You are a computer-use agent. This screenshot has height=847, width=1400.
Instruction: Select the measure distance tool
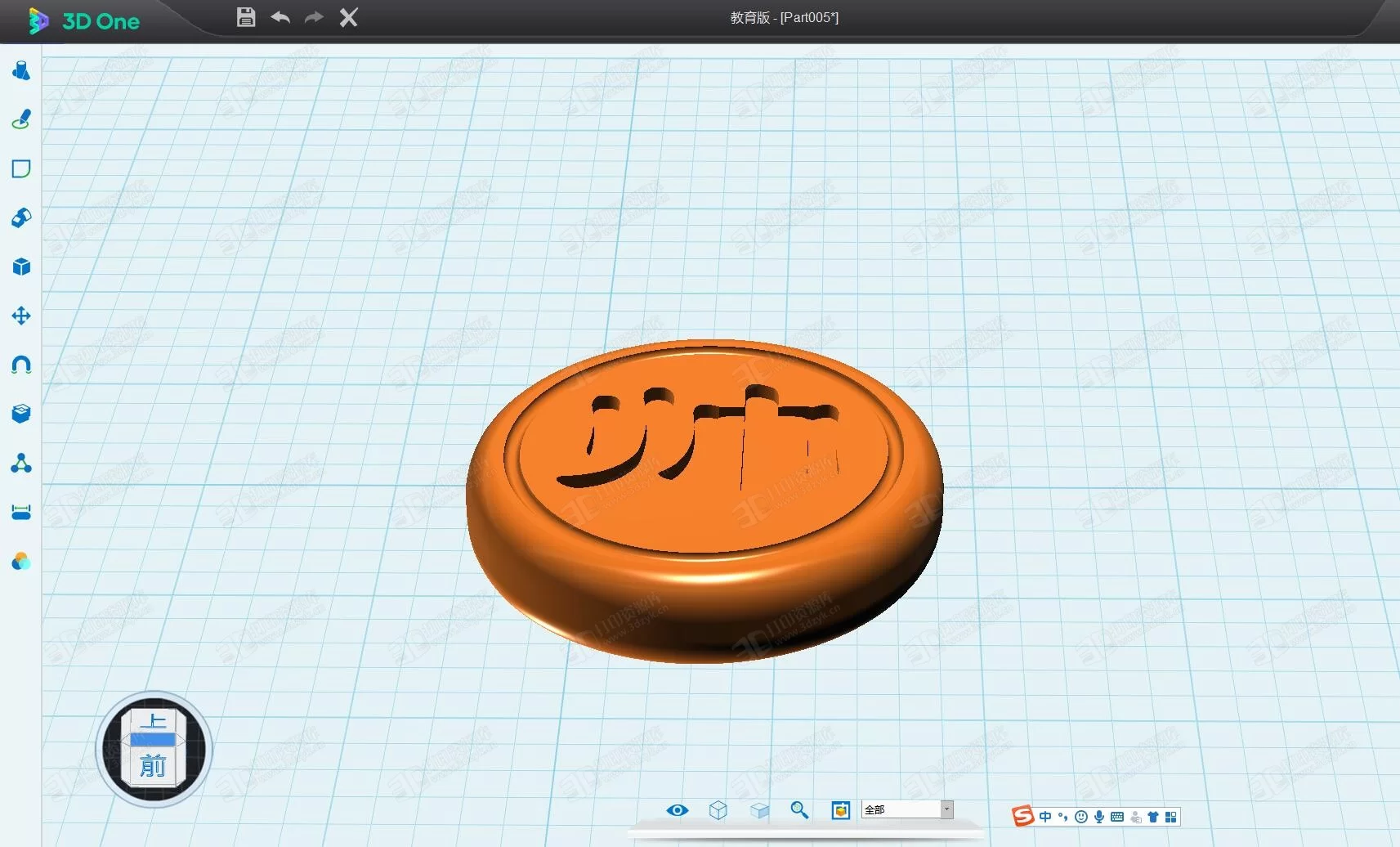(21, 513)
